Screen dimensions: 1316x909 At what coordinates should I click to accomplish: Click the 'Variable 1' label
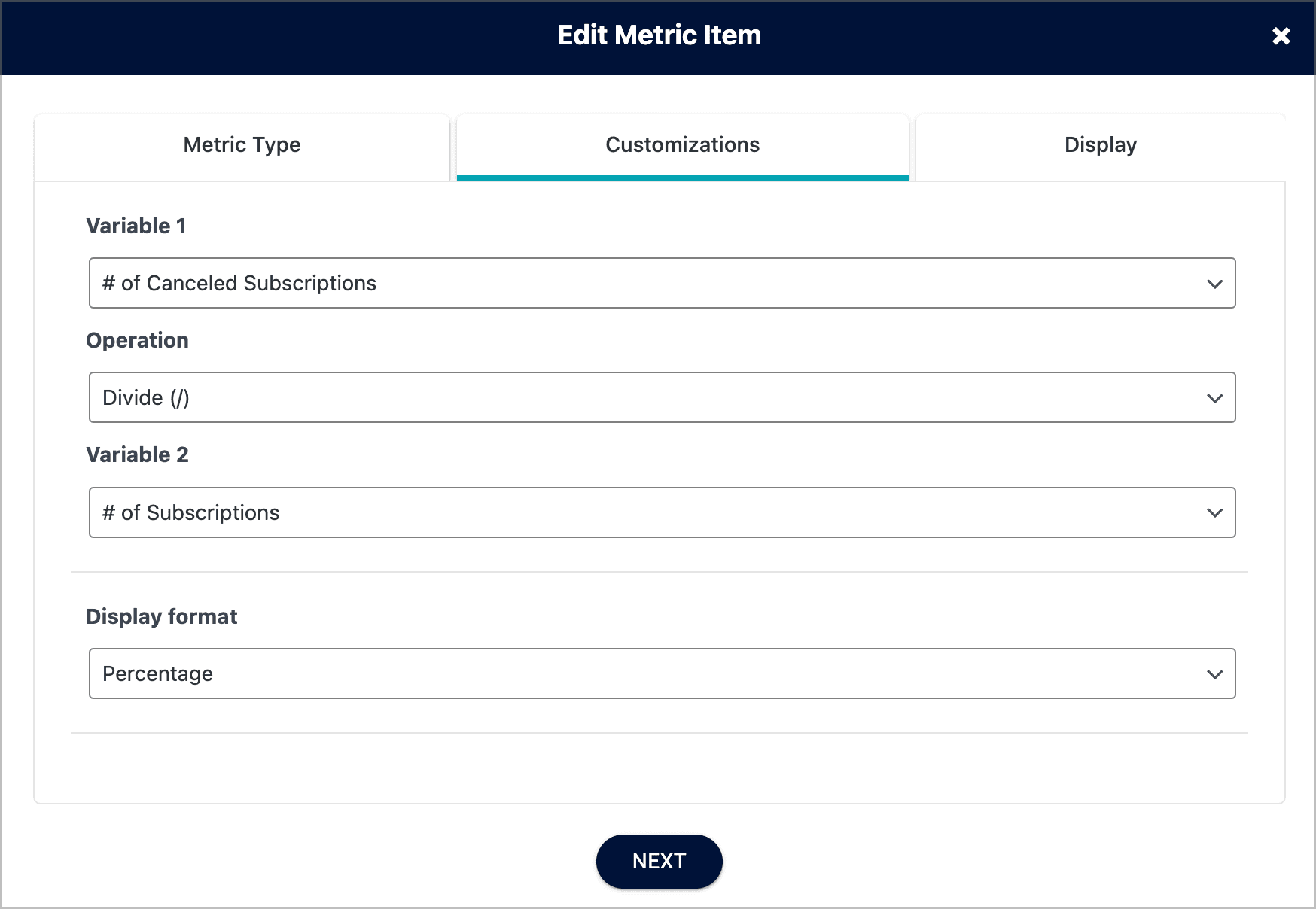click(x=136, y=225)
